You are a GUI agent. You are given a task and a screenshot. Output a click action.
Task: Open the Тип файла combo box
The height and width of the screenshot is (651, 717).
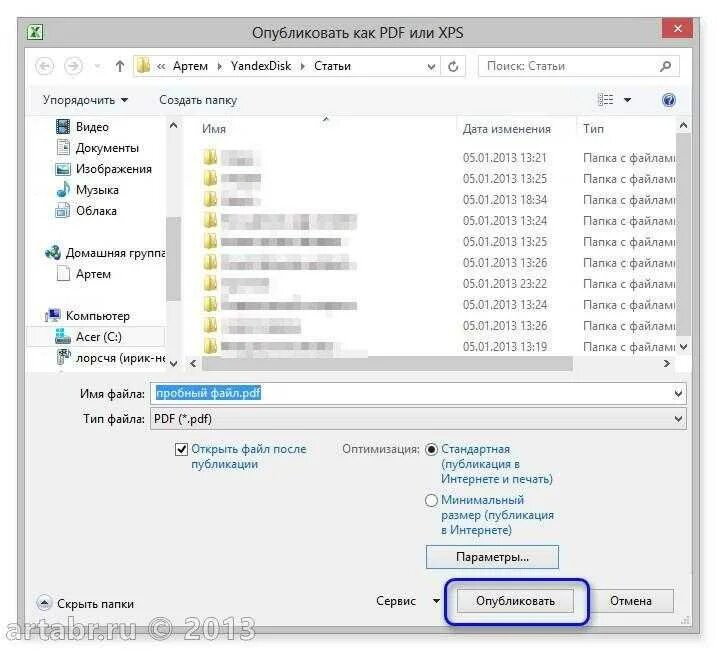tap(418, 419)
